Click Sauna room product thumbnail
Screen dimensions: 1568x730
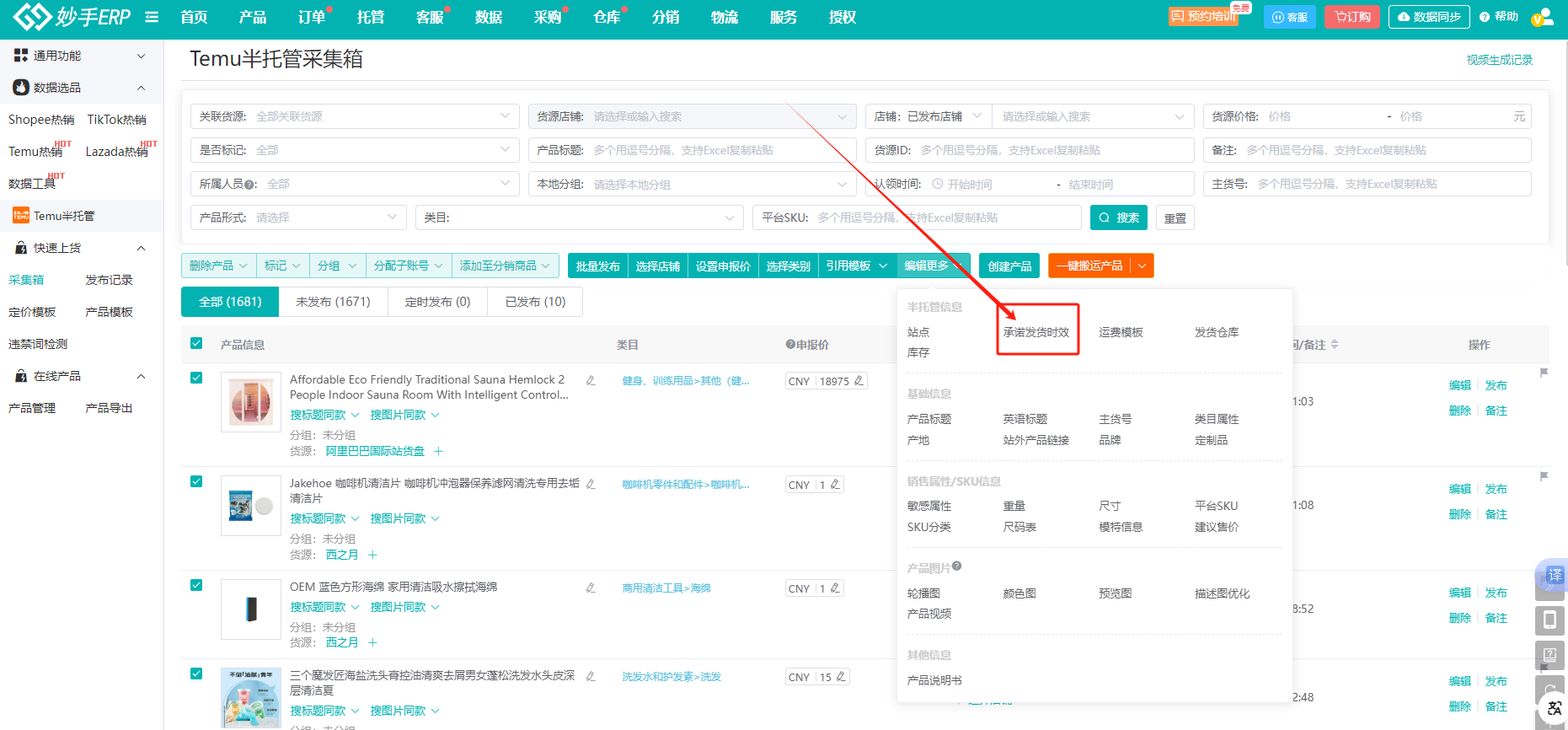pos(251,402)
